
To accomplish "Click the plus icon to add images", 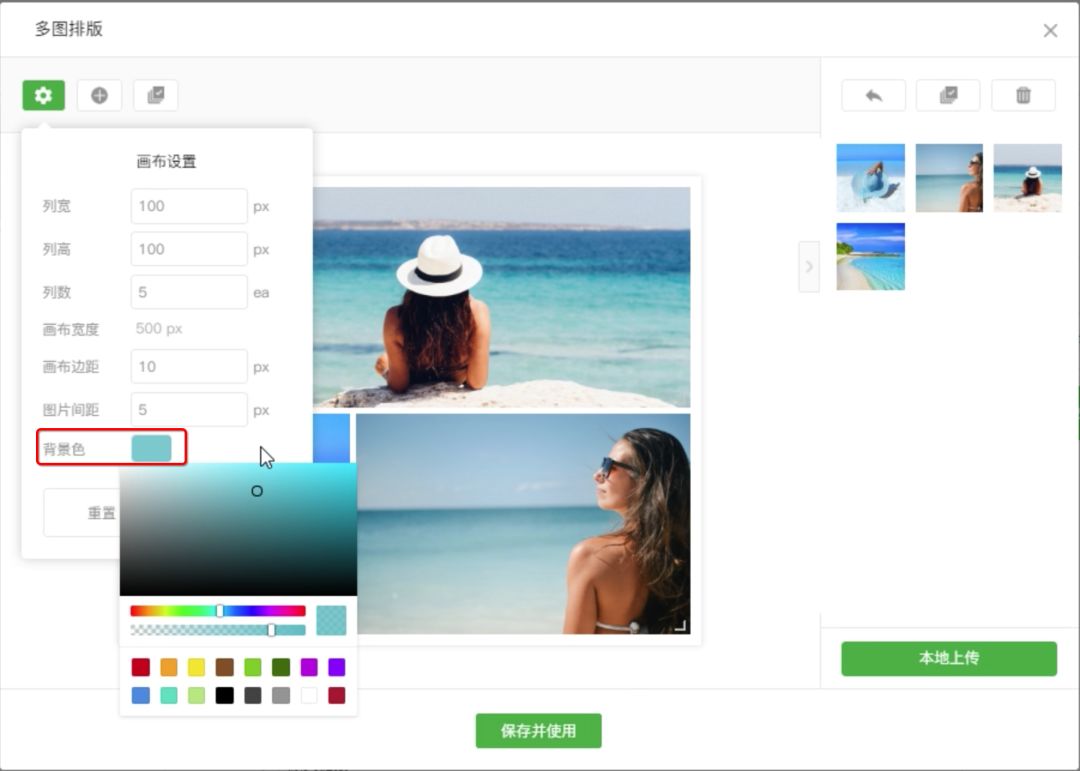I will [99, 95].
